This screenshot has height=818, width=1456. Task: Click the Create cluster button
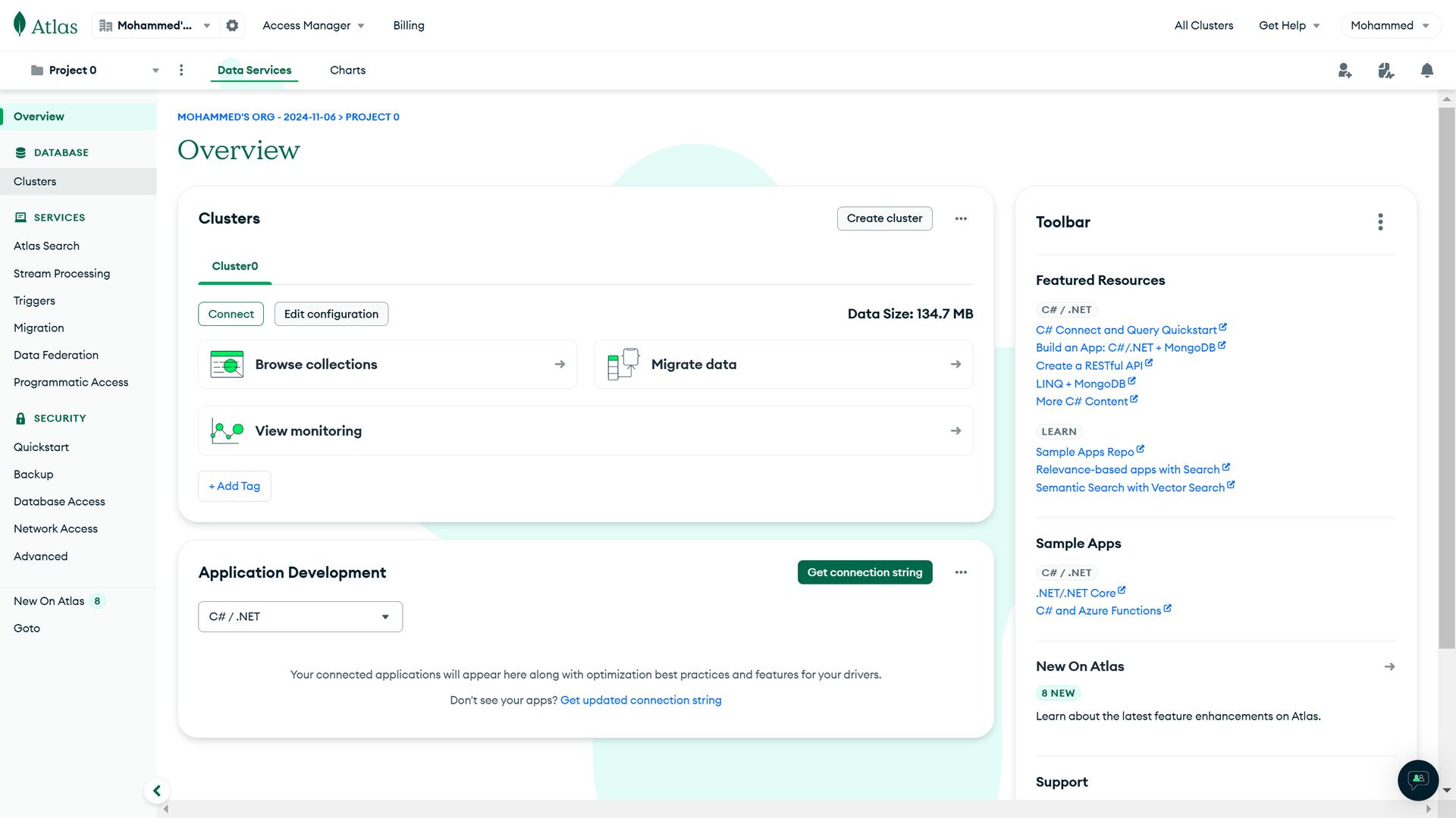pyautogui.click(x=884, y=218)
